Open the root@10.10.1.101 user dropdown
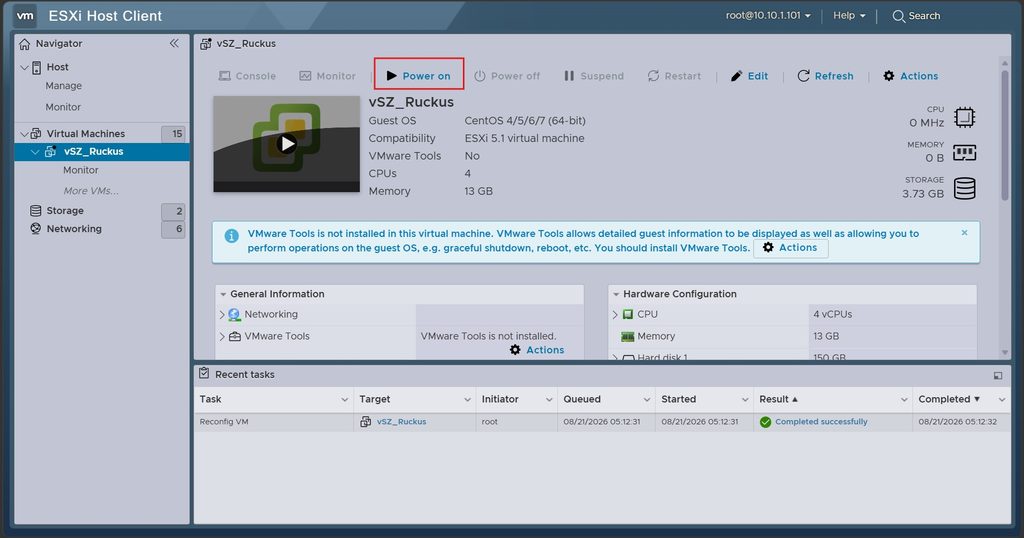Image resolution: width=1024 pixels, height=538 pixels. click(768, 15)
